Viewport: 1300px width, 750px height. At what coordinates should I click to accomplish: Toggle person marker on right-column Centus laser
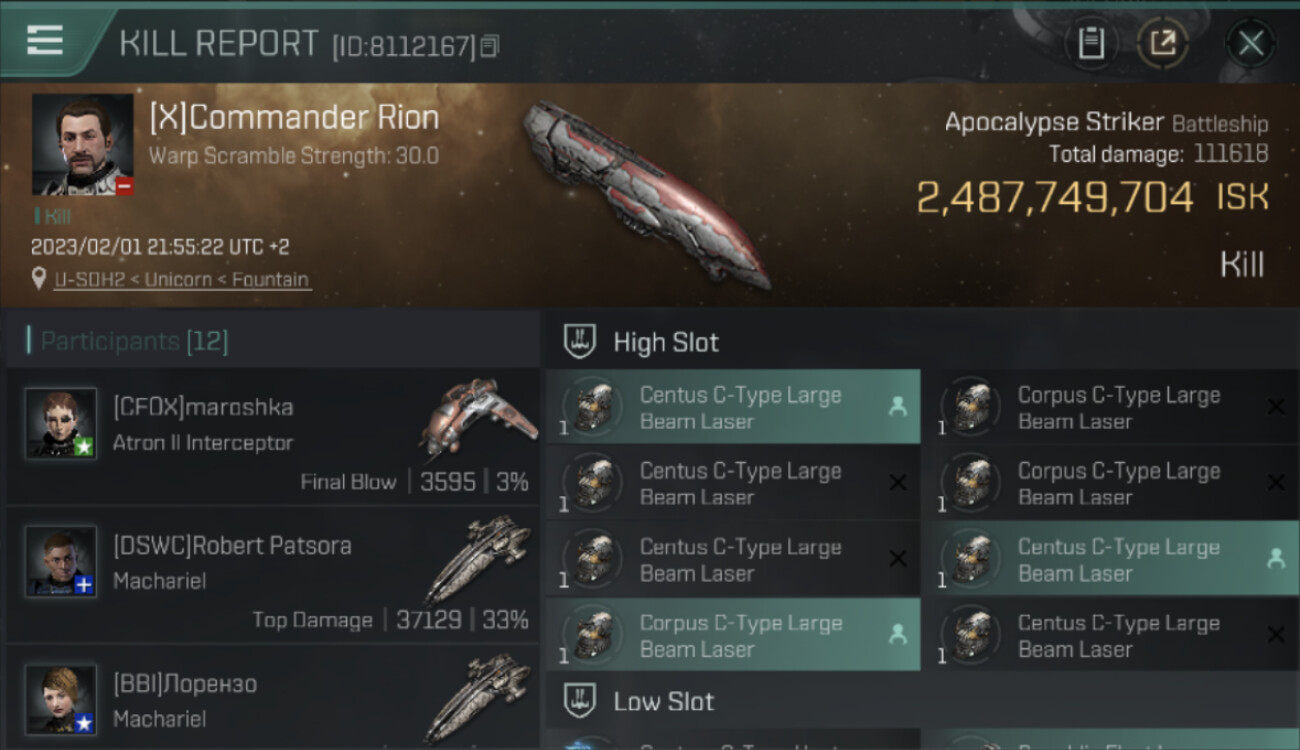click(1276, 559)
